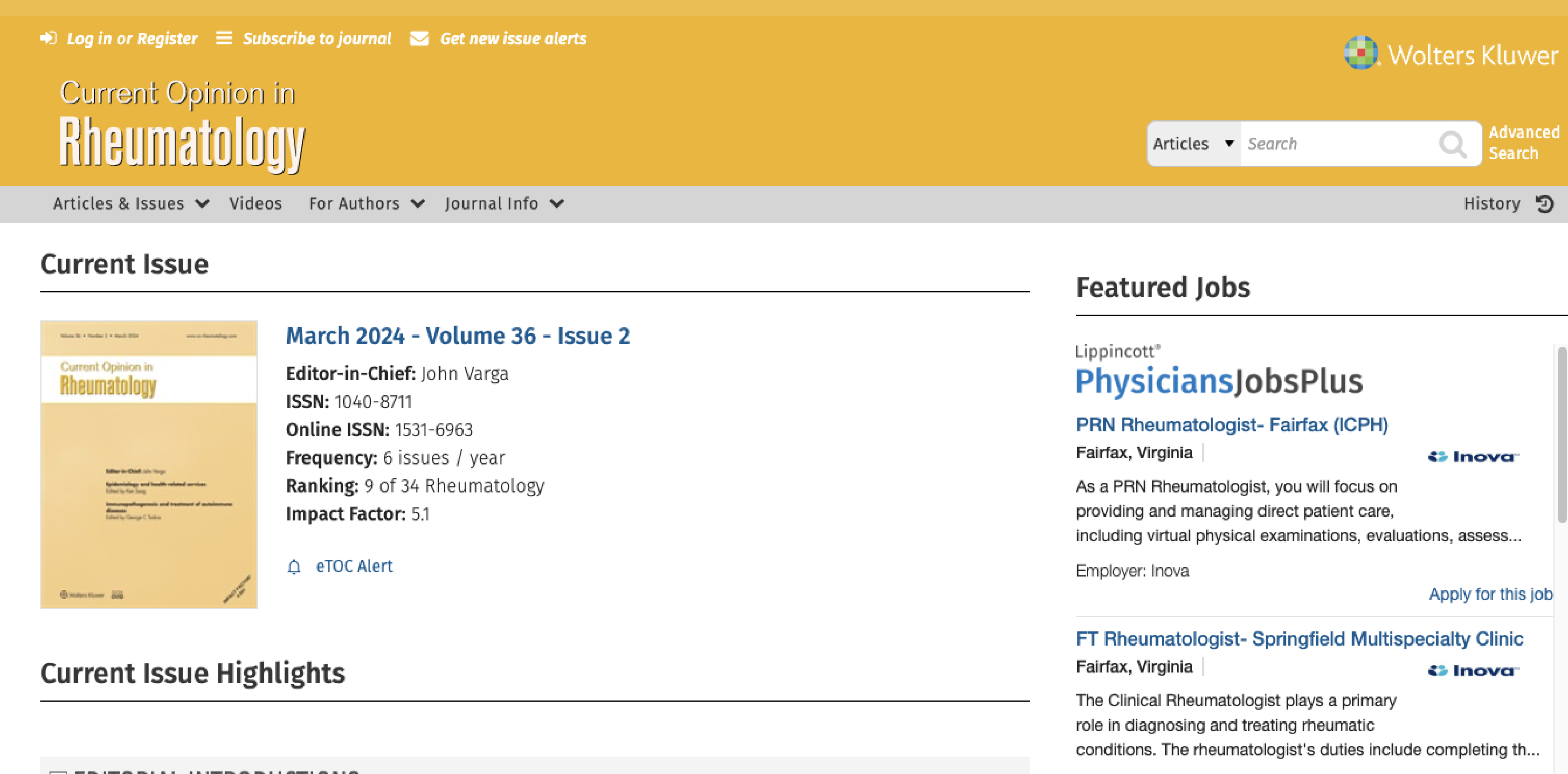
Task: Open Get new issue alerts link
Action: [513, 38]
